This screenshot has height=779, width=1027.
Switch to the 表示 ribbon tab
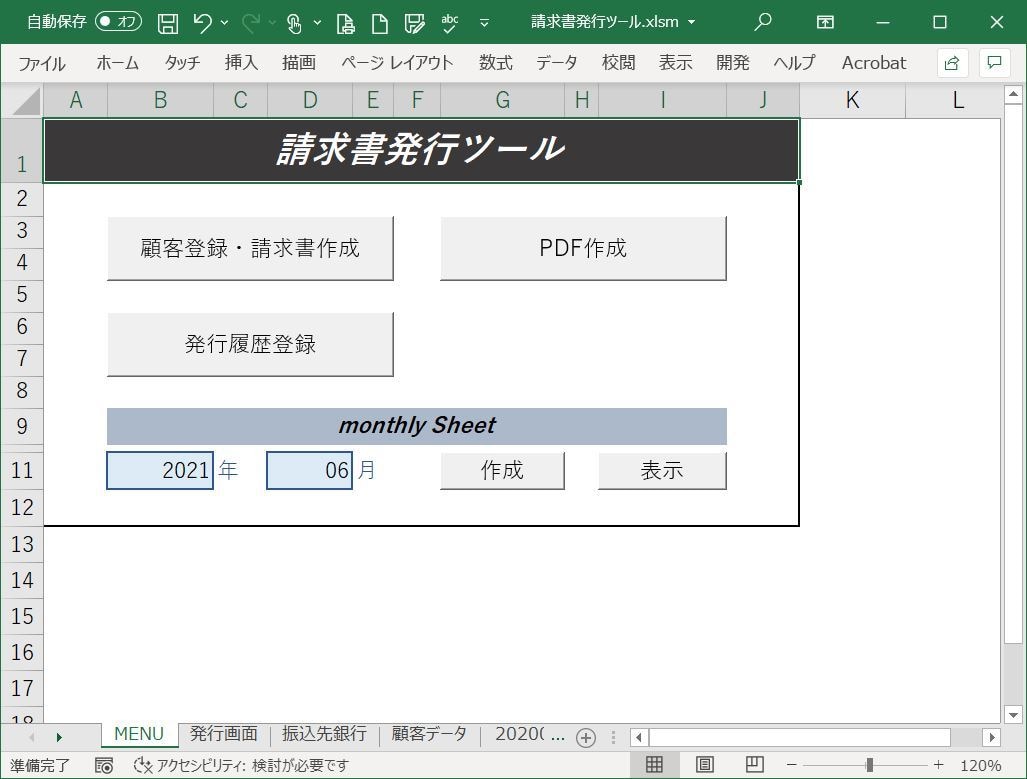[675, 63]
